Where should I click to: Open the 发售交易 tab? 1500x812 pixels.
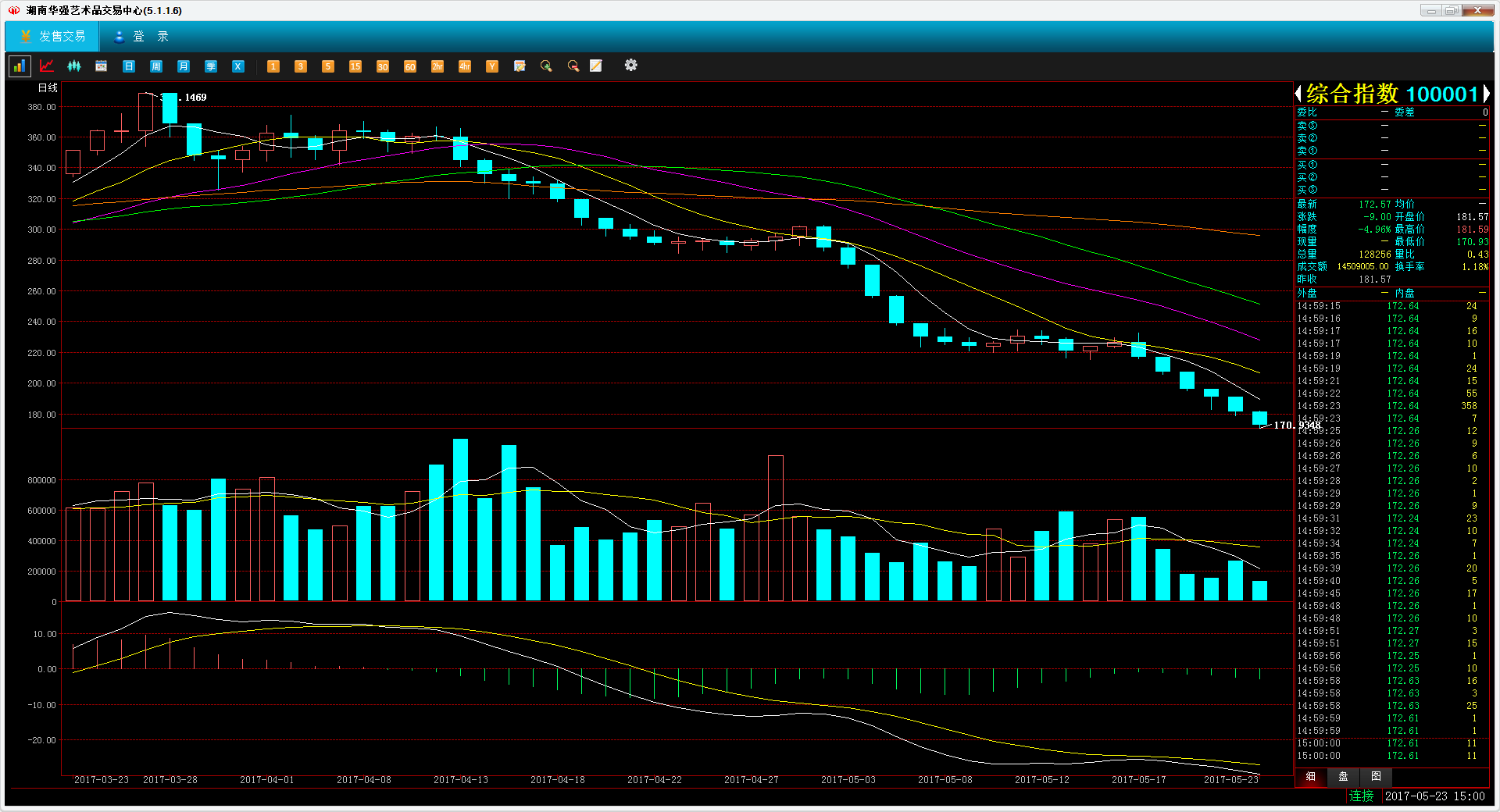tap(52, 37)
